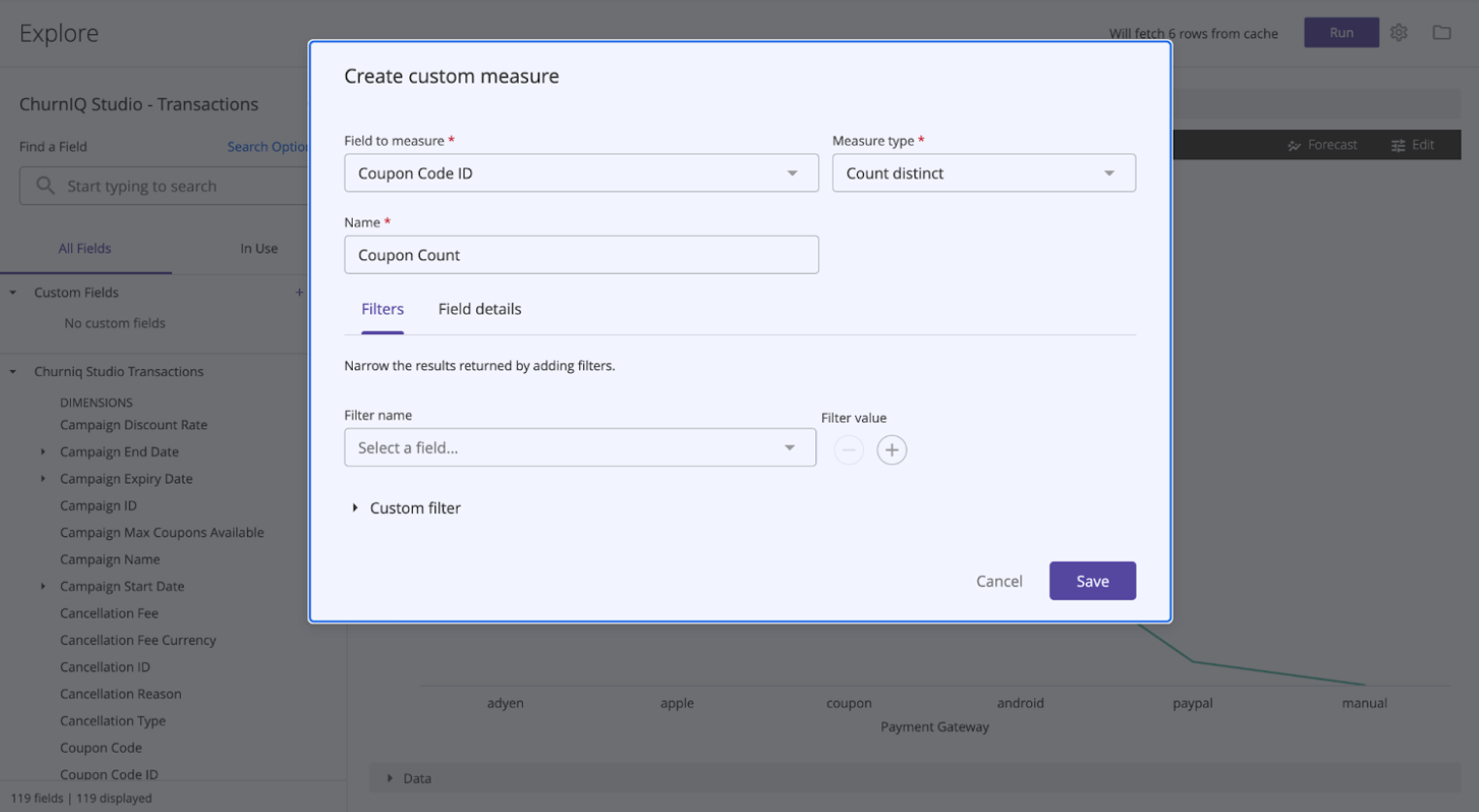Click the folder icon in header

[1441, 32]
